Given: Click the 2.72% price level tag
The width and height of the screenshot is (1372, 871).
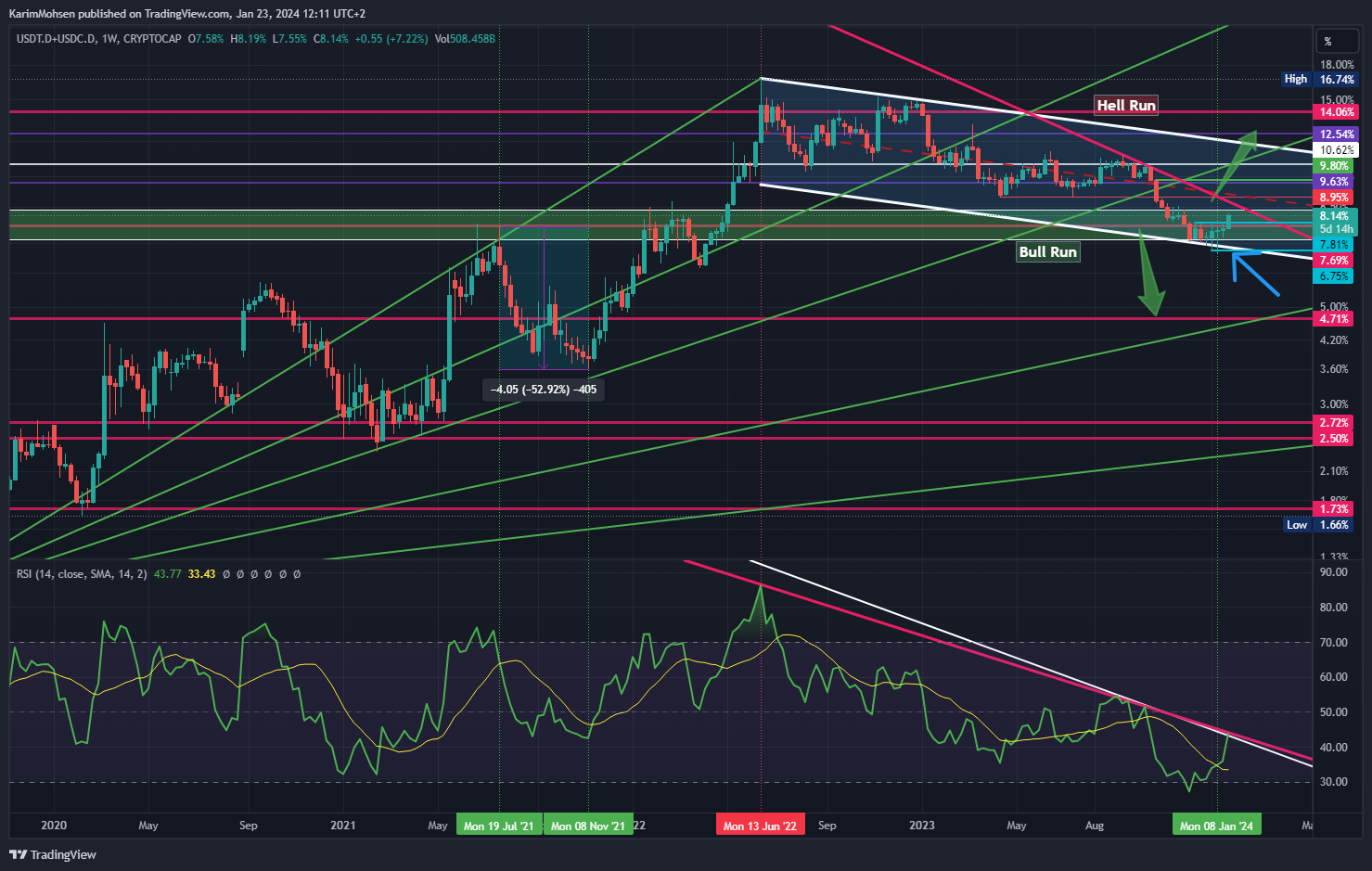Looking at the screenshot, I should point(1334,423).
